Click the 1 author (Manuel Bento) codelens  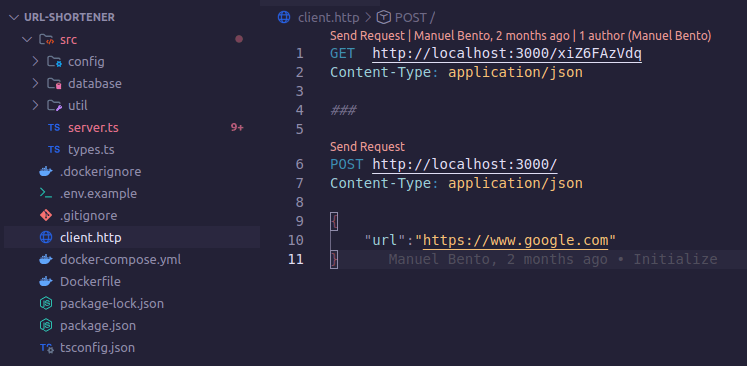coord(645,36)
